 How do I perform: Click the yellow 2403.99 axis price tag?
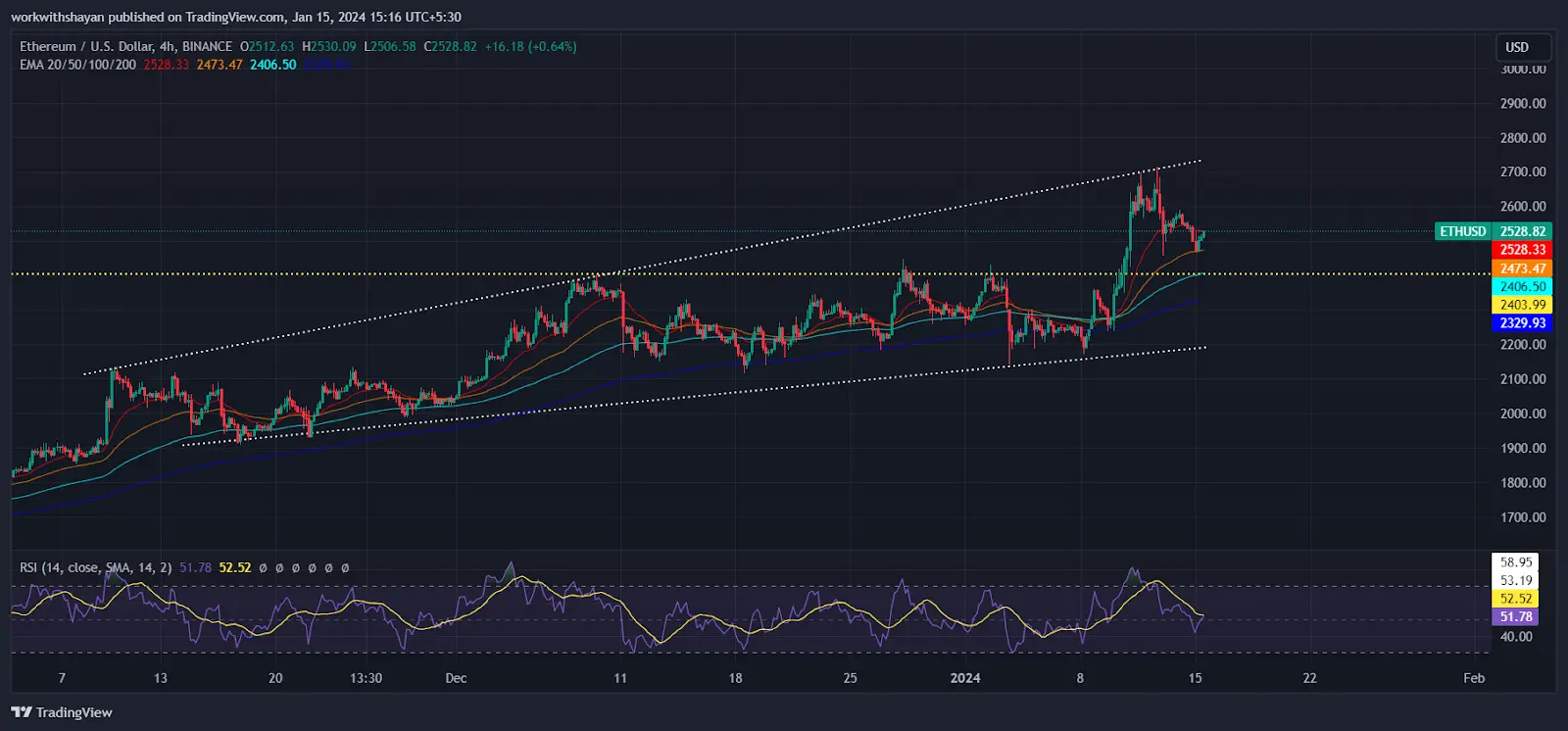(x=1523, y=305)
